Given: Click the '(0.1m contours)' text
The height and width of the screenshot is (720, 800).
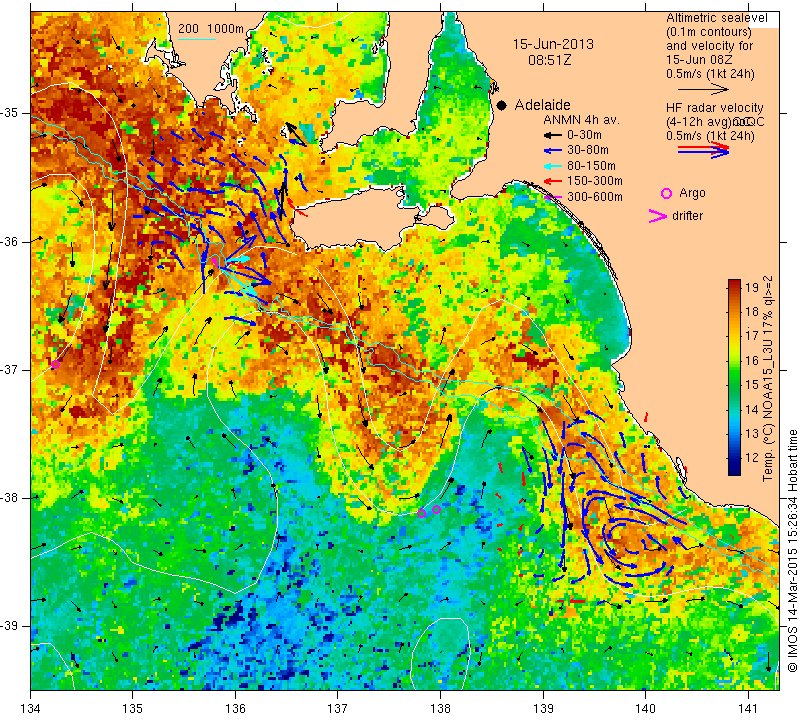Looking at the screenshot, I should (709, 32).
